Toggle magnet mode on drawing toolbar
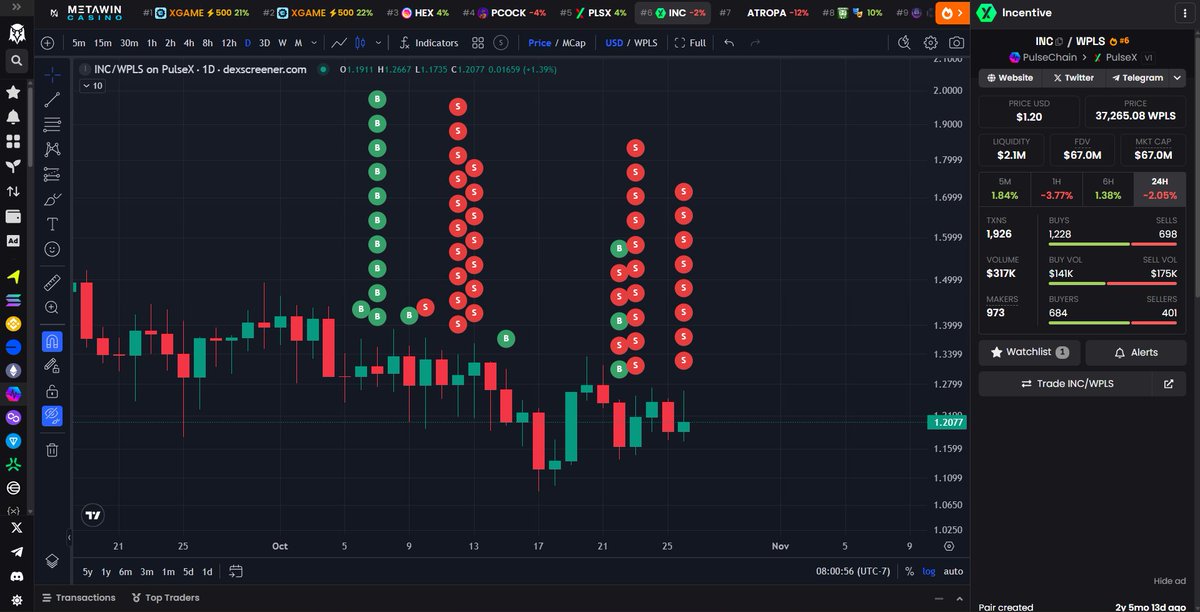Viewport: 1200px width, 612px height. point(52,341)
